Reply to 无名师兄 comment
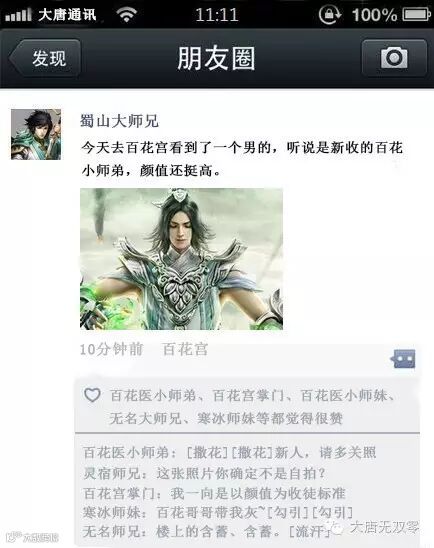The width and height of the screenshot is (434, 548). 207,532
